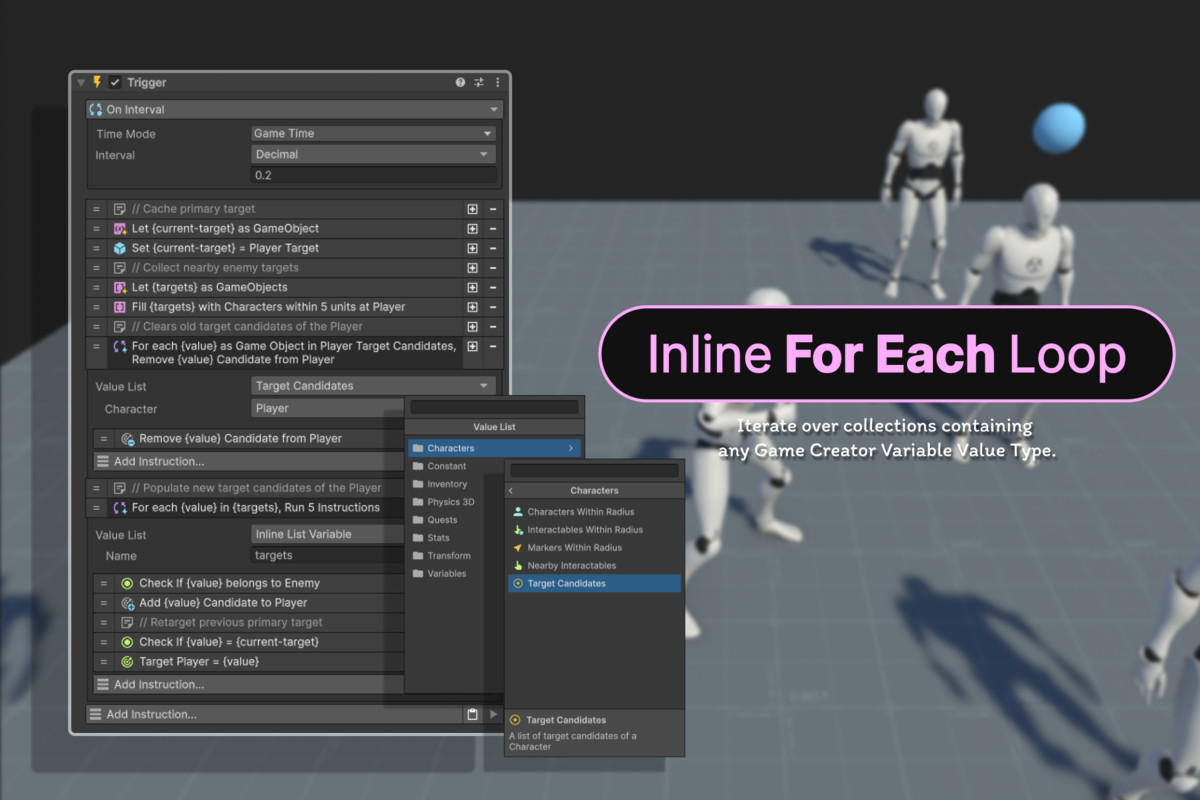Click Add {value} Candidate to Player icon

tap(127, 603)
